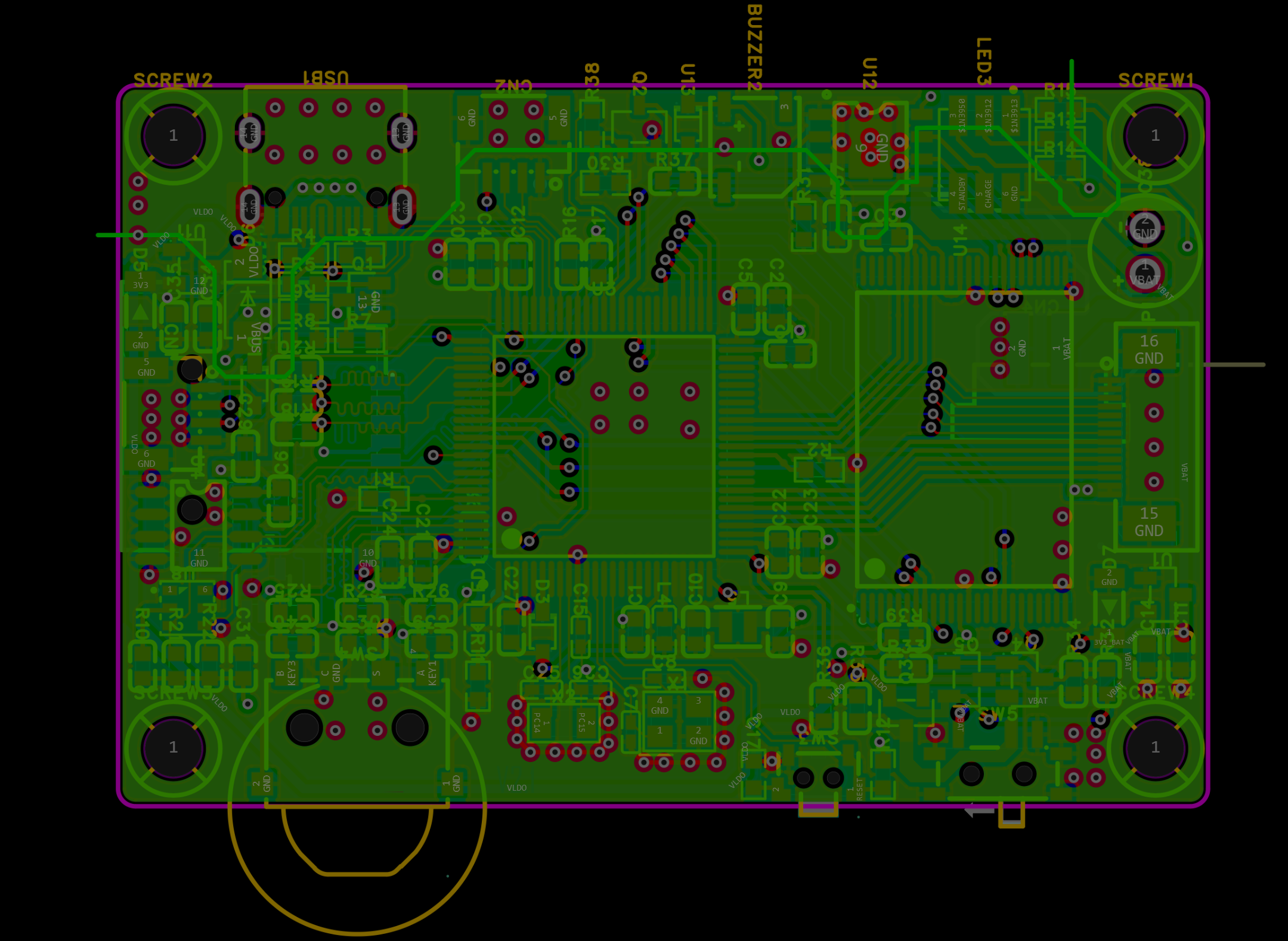
Task: Click the PC15 crystal pad
Action: coord(586,722)
